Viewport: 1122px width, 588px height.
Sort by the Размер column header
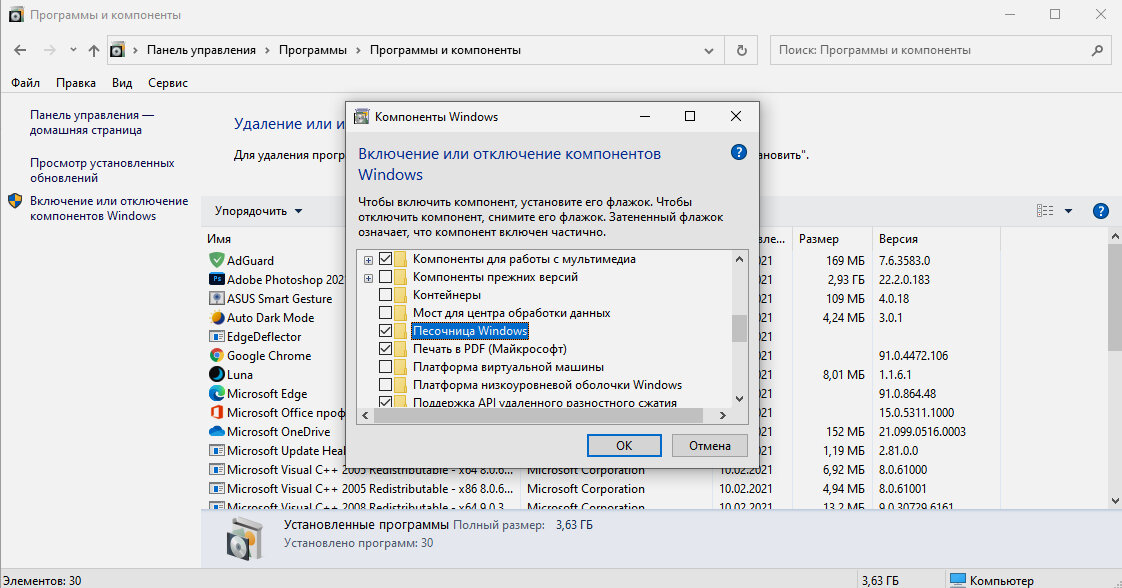819,239
